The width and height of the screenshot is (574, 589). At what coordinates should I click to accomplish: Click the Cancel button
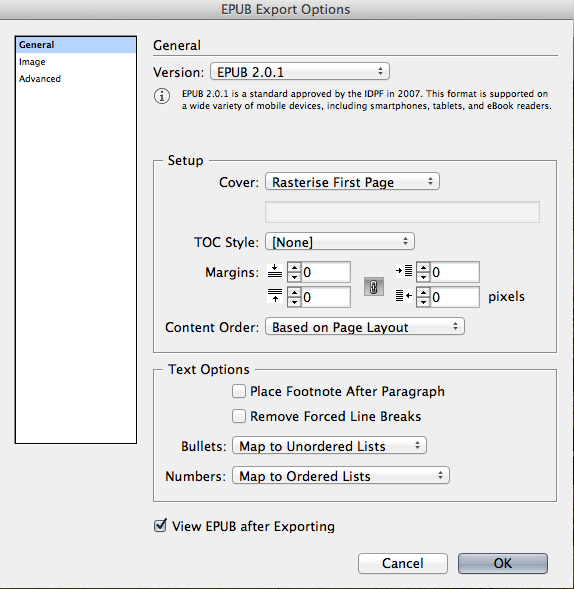(403, 563)
